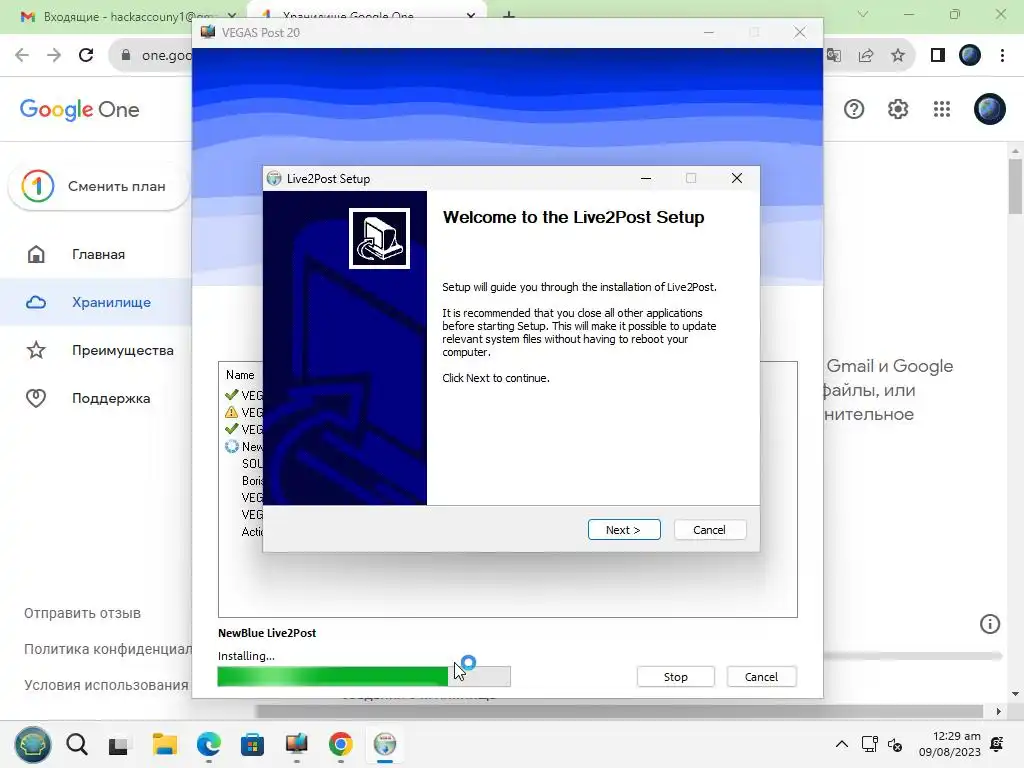
Task: Click the installing progress bar
Action: click(364, 677)
